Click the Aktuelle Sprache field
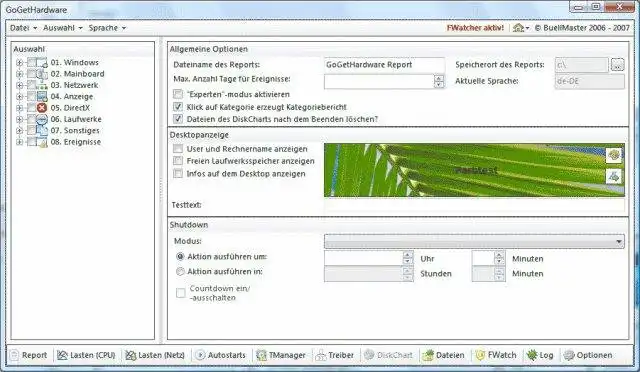This screenshot has width=640, height=372. click(589, 81)
